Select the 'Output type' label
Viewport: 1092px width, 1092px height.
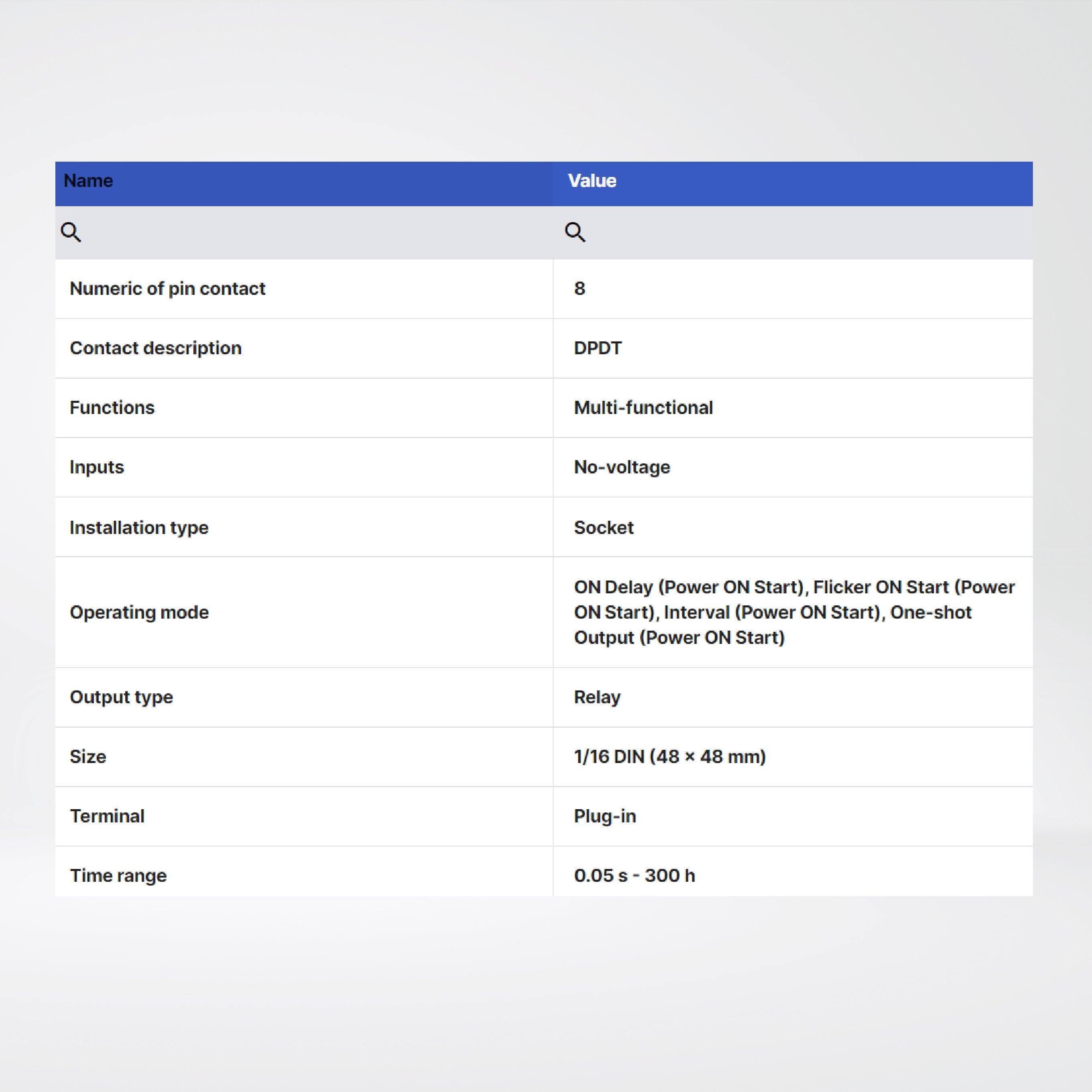point(122,698)
